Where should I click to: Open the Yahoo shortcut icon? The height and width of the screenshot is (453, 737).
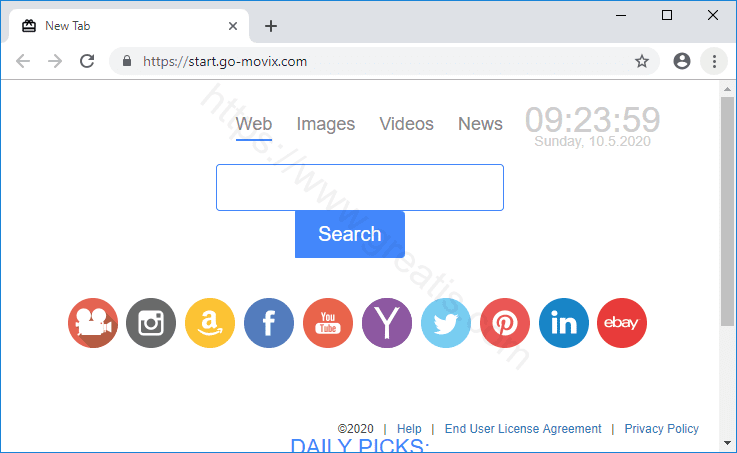click(x=387, y=323)
